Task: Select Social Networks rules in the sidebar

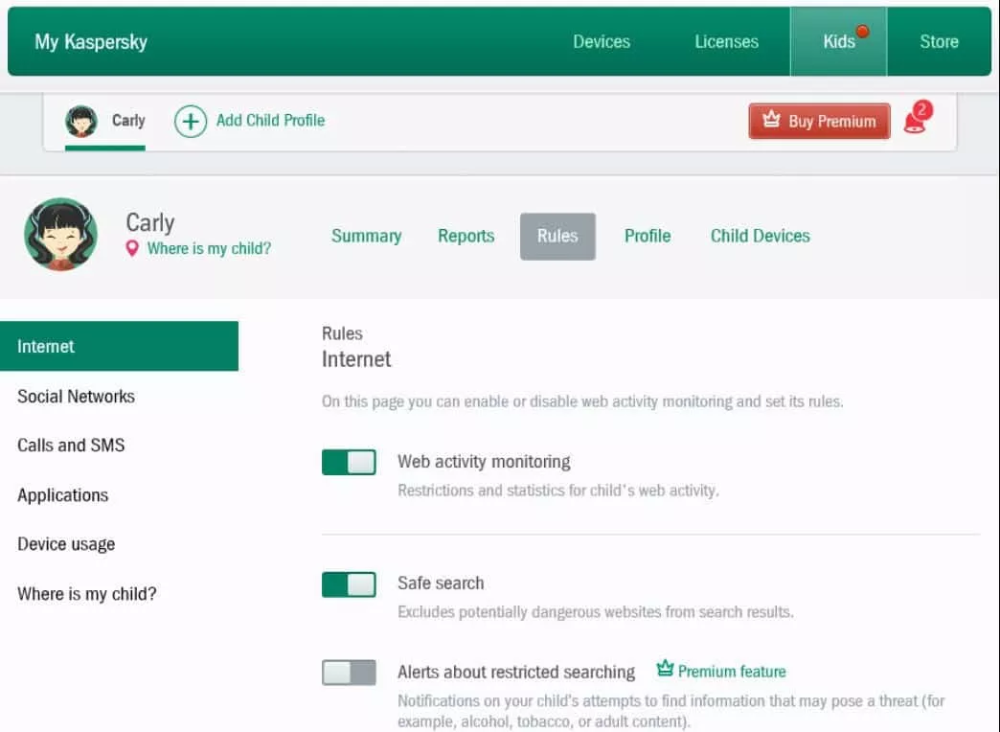Action: [76, 396]
